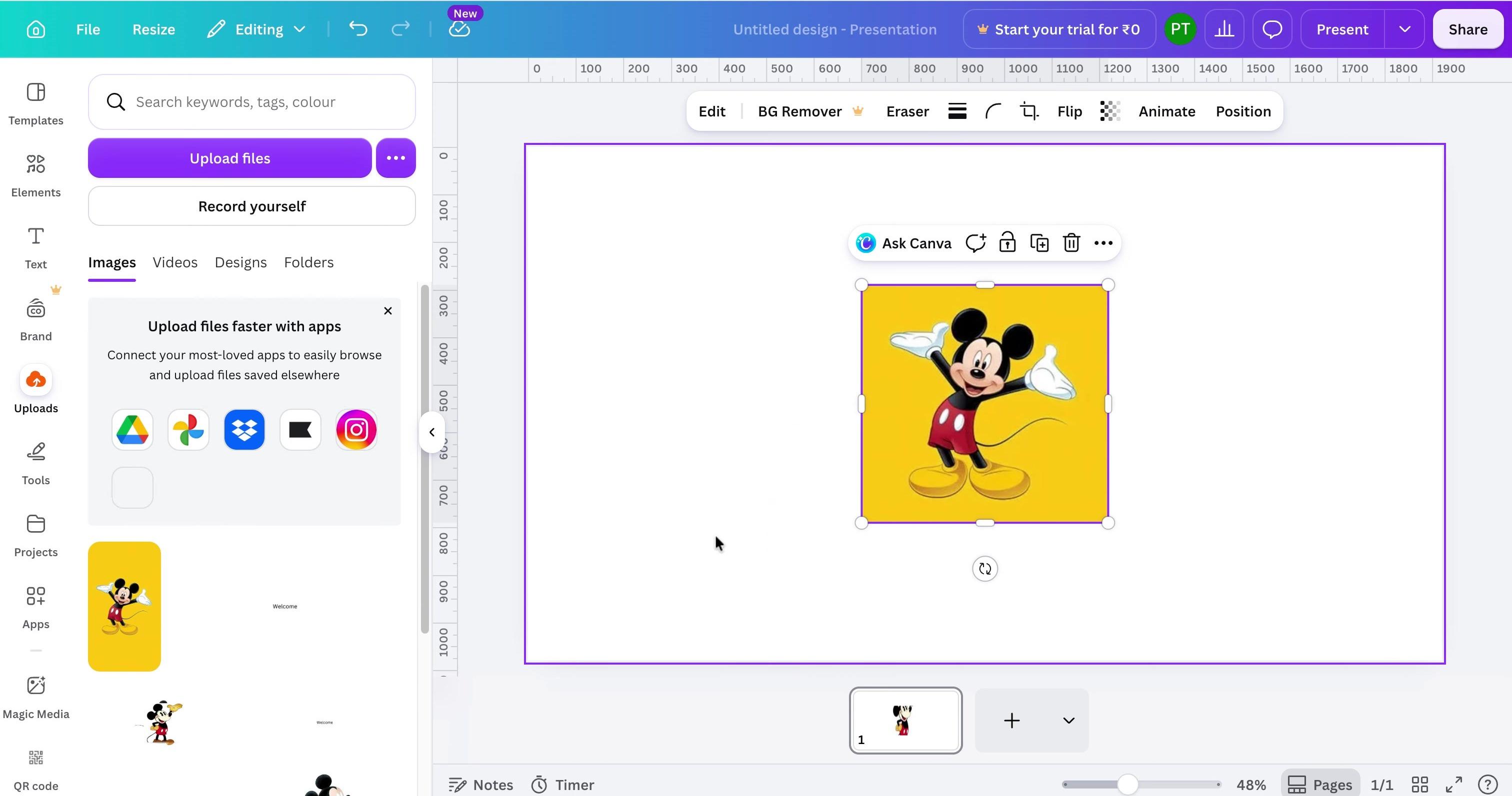Open Magic Media in sidebar
This screenshot has width=1512, height=796.
(x=36, y=698)
